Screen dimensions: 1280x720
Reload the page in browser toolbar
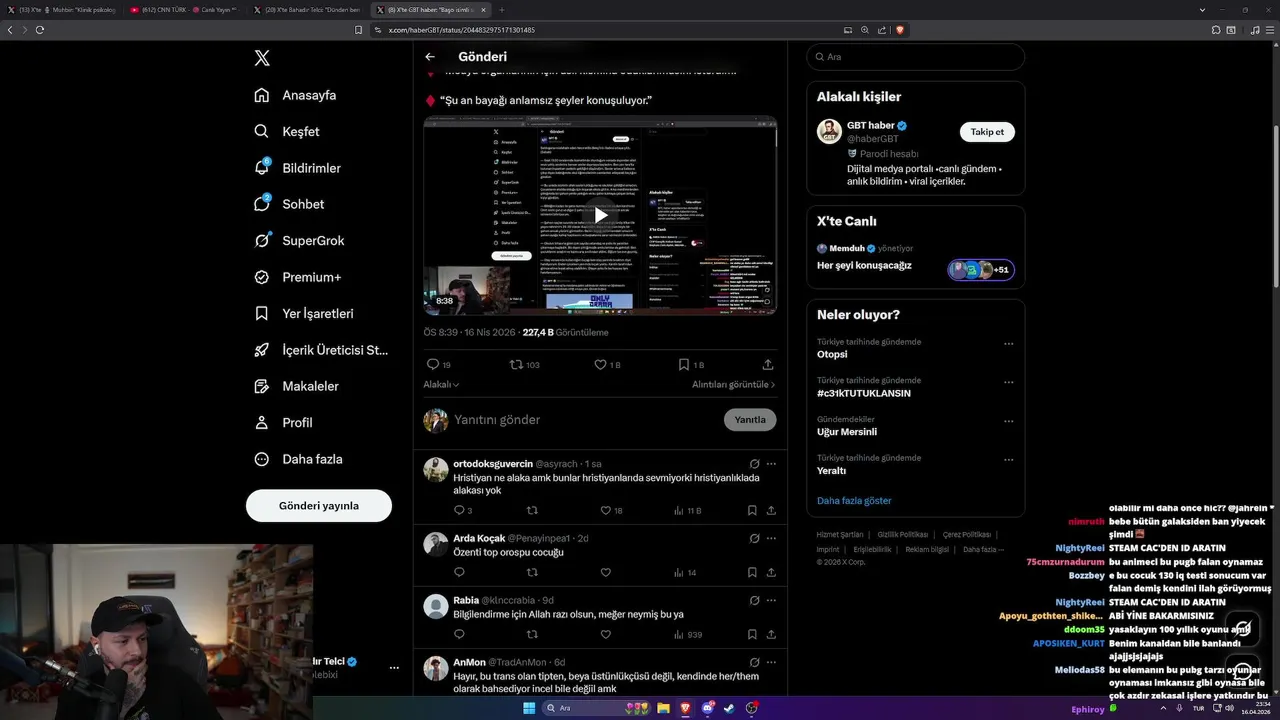(40, 30)
